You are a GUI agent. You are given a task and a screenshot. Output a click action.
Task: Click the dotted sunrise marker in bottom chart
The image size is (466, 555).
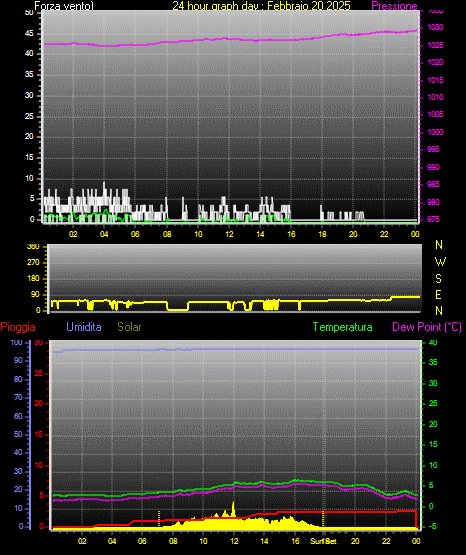click(x=159, y=518)
